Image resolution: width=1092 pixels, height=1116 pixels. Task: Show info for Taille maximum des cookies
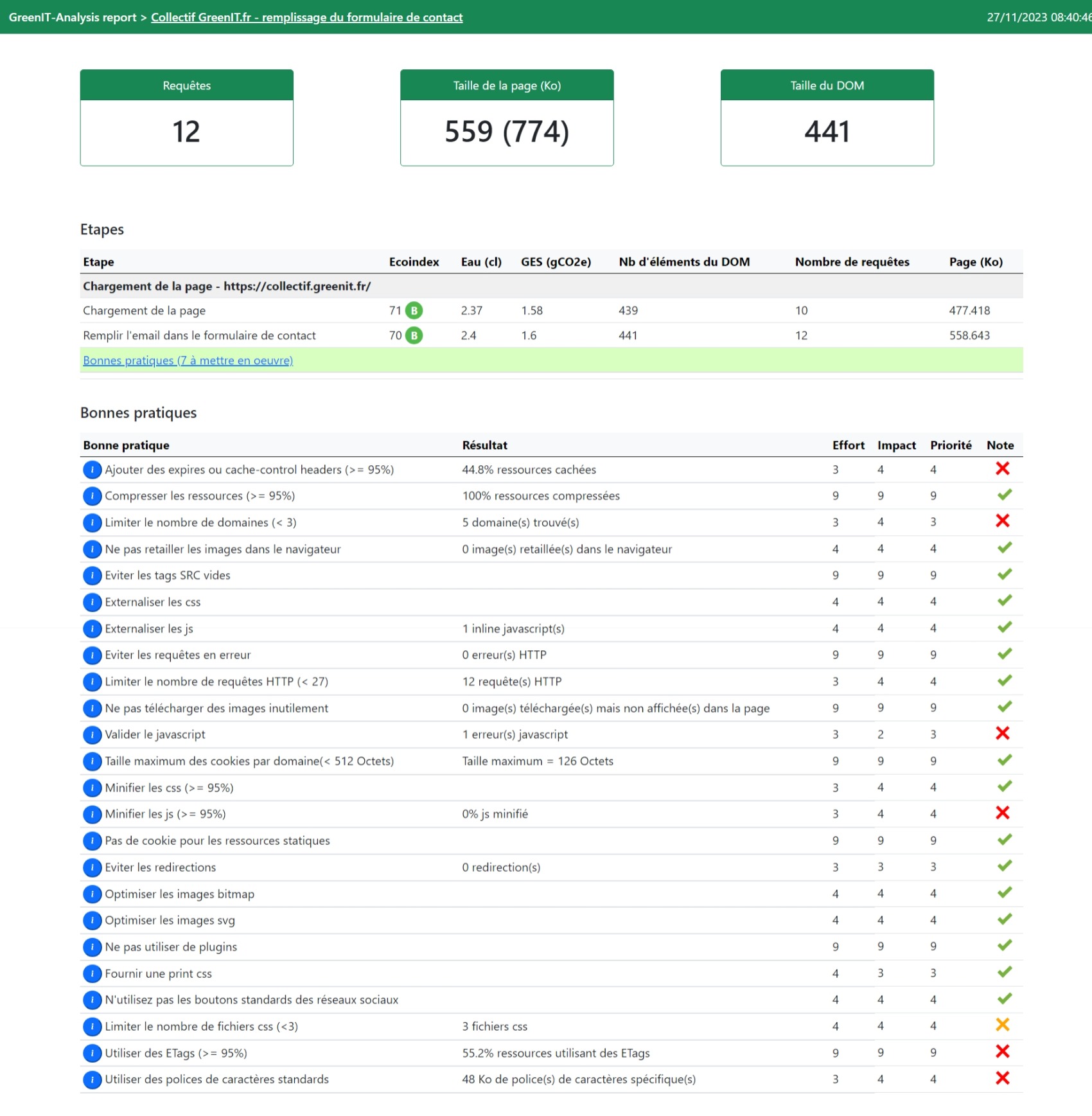pyautogui.click(x=92, y=761)
